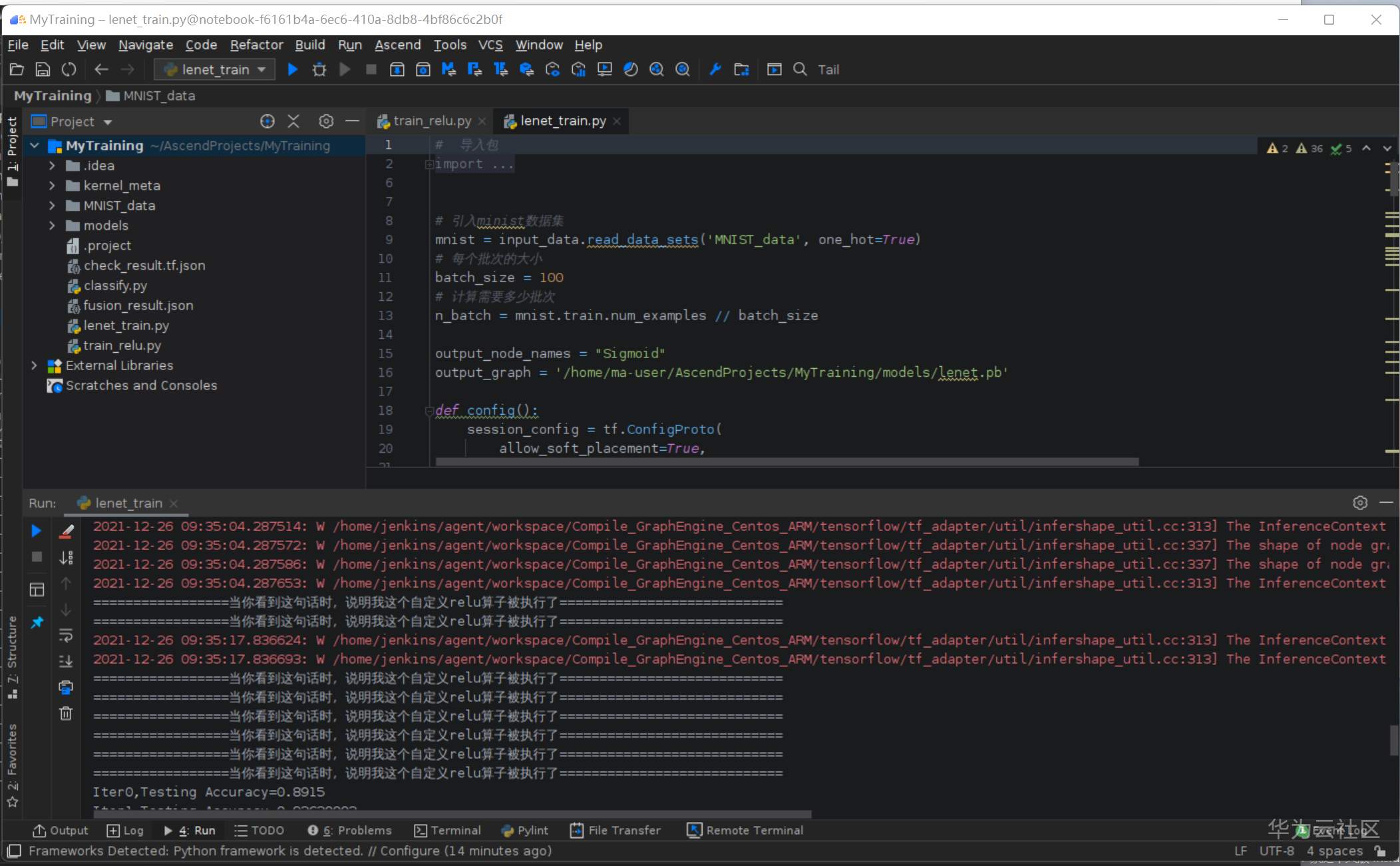This screenshot has height=866, width=1400.
Task: Click the Debug bug icon in toolbar
Action: 319,69
